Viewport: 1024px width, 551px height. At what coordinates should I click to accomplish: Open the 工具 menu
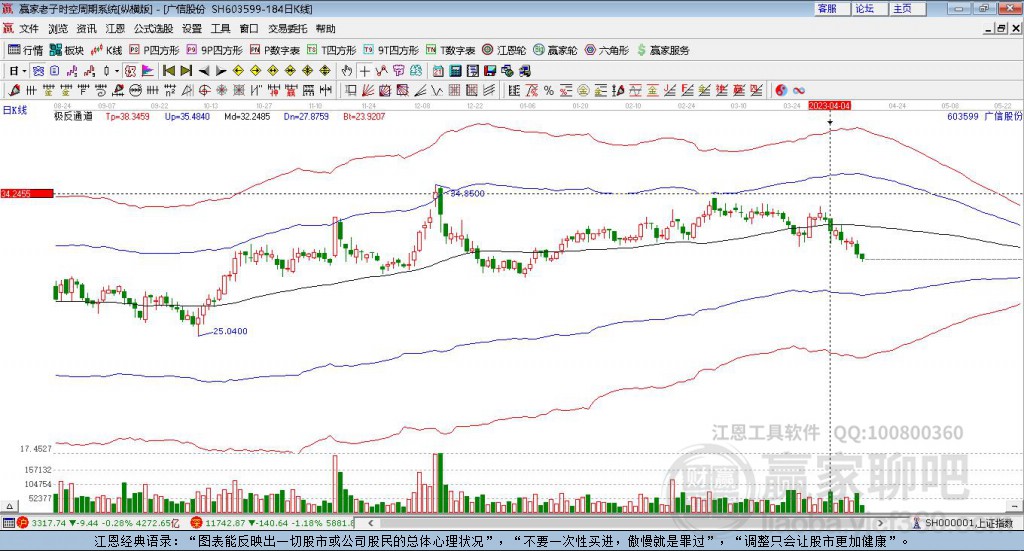tap(221, 29)
